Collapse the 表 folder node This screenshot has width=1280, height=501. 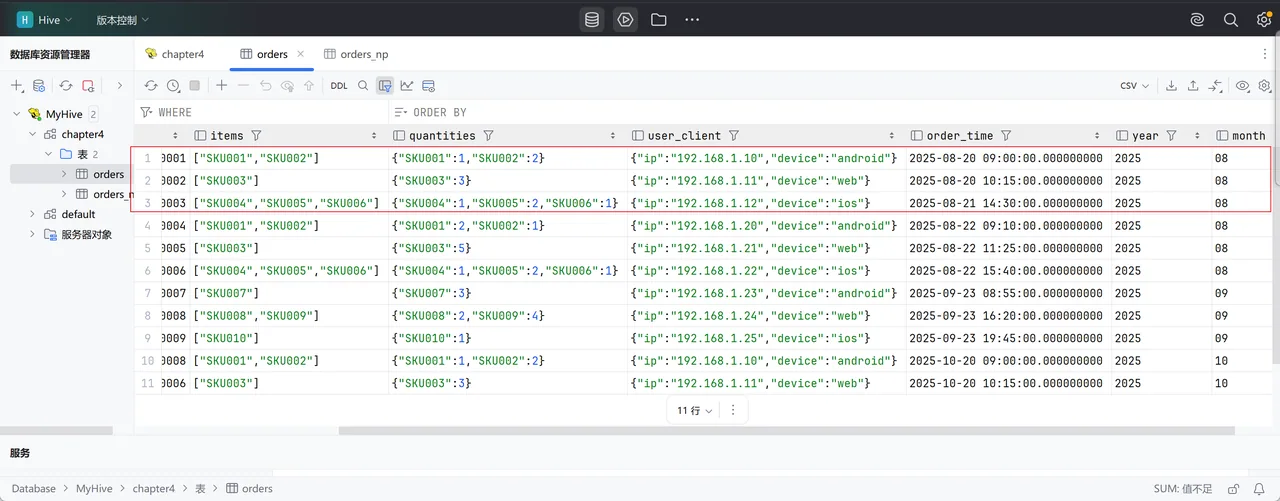tap(47, 154)
